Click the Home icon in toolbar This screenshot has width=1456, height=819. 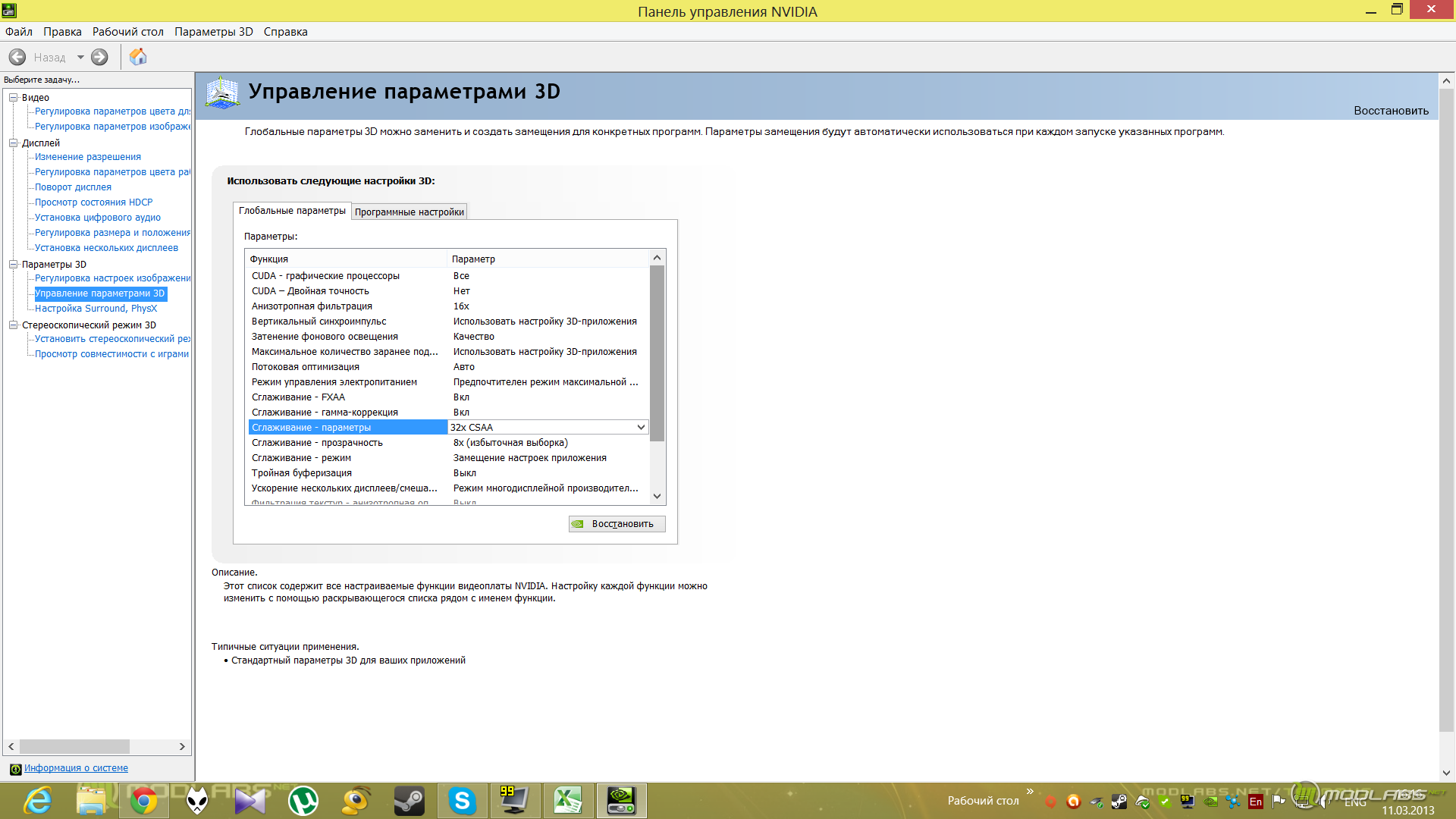(x=138, y=57)
